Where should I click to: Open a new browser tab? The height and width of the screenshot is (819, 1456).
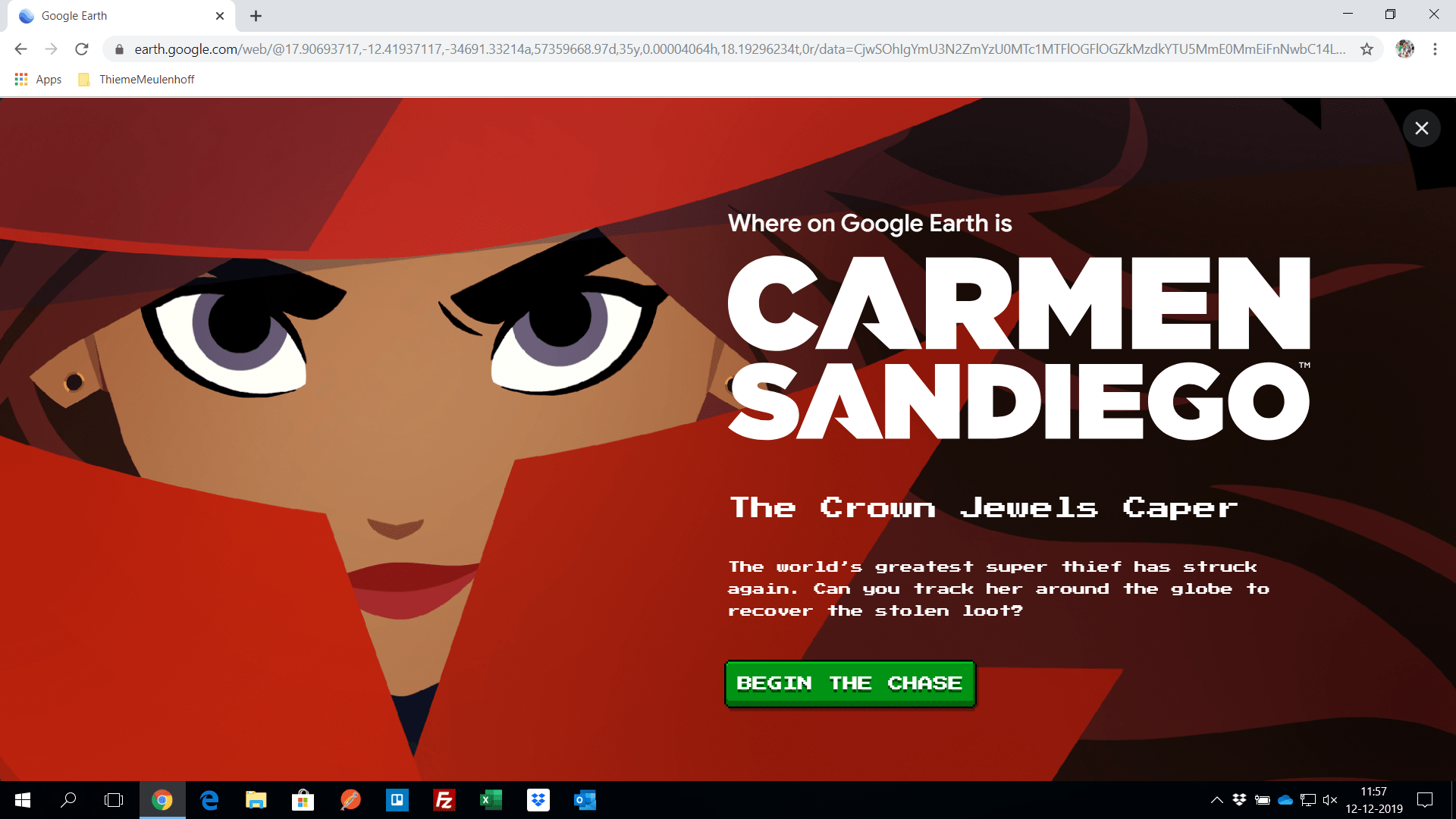256,16
